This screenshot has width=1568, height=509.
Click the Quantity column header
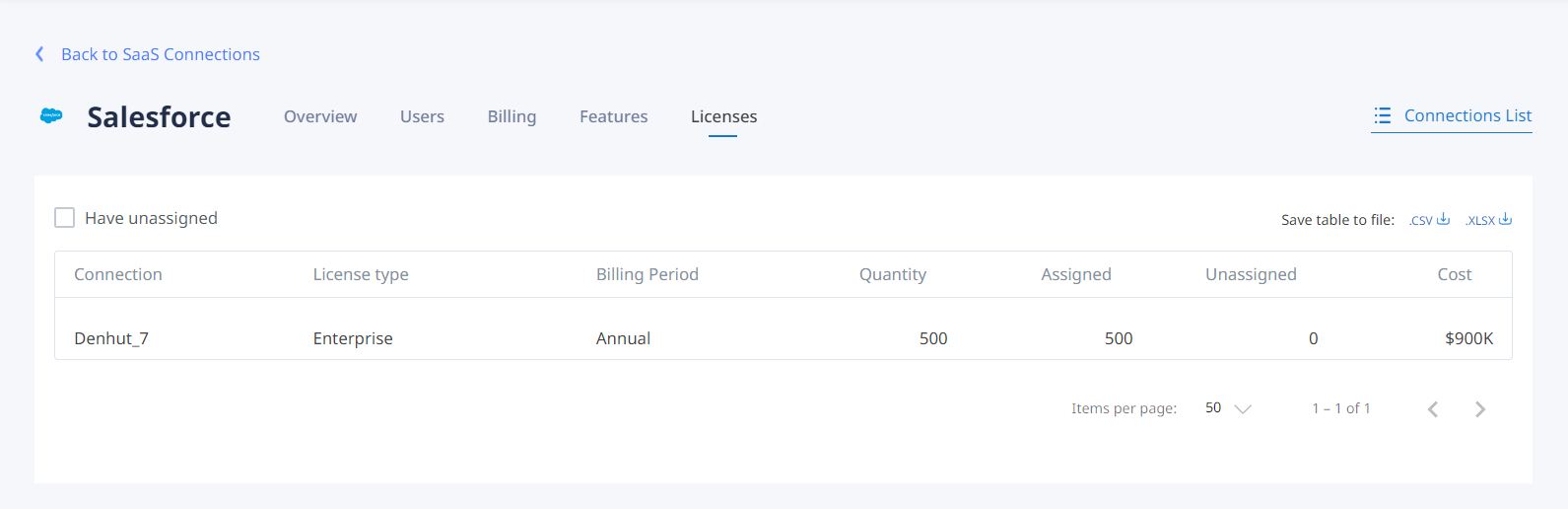tap(893, 274)
